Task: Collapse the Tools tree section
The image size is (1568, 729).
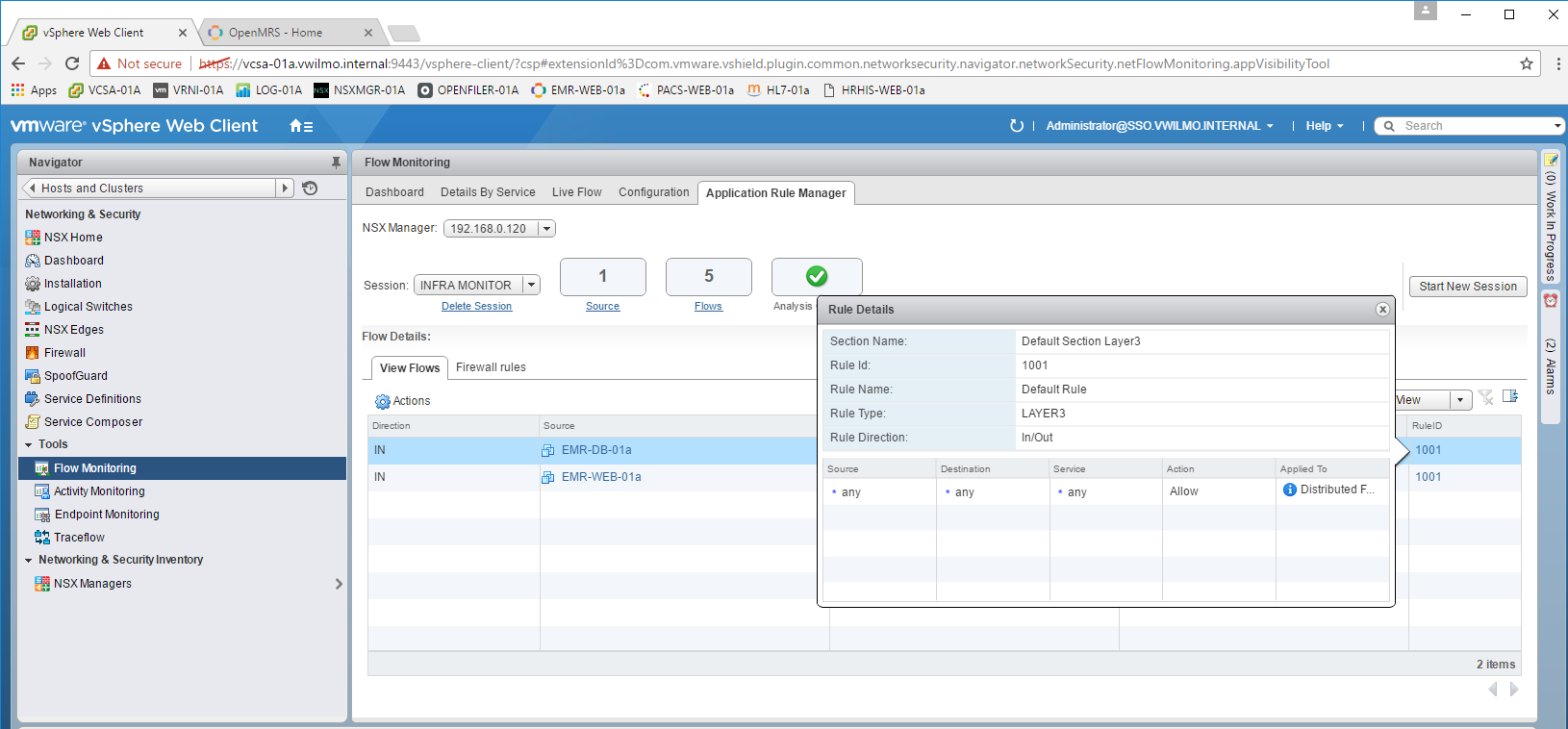Action: click(29, 445)
